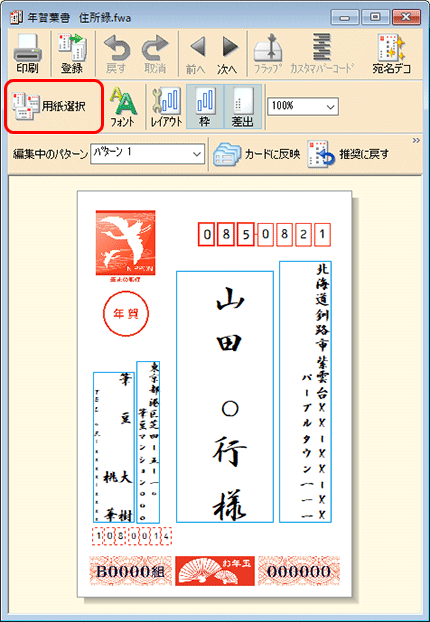
Task: Click the フラップ flap icon
Action: click(x=268, y=54)
